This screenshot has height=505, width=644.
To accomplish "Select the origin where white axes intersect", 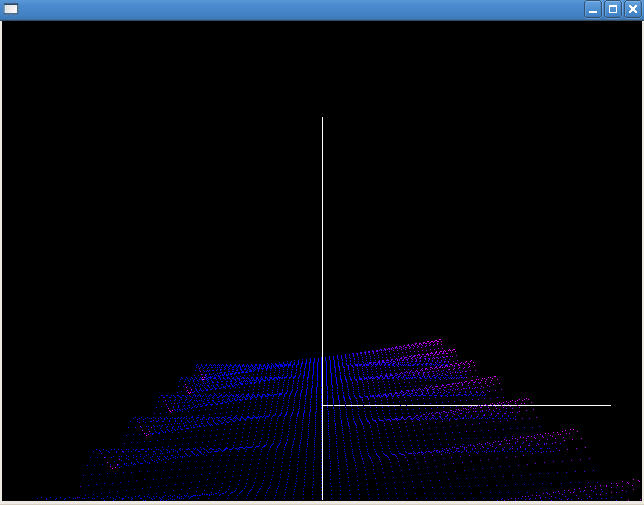I will tap(322, 405).
